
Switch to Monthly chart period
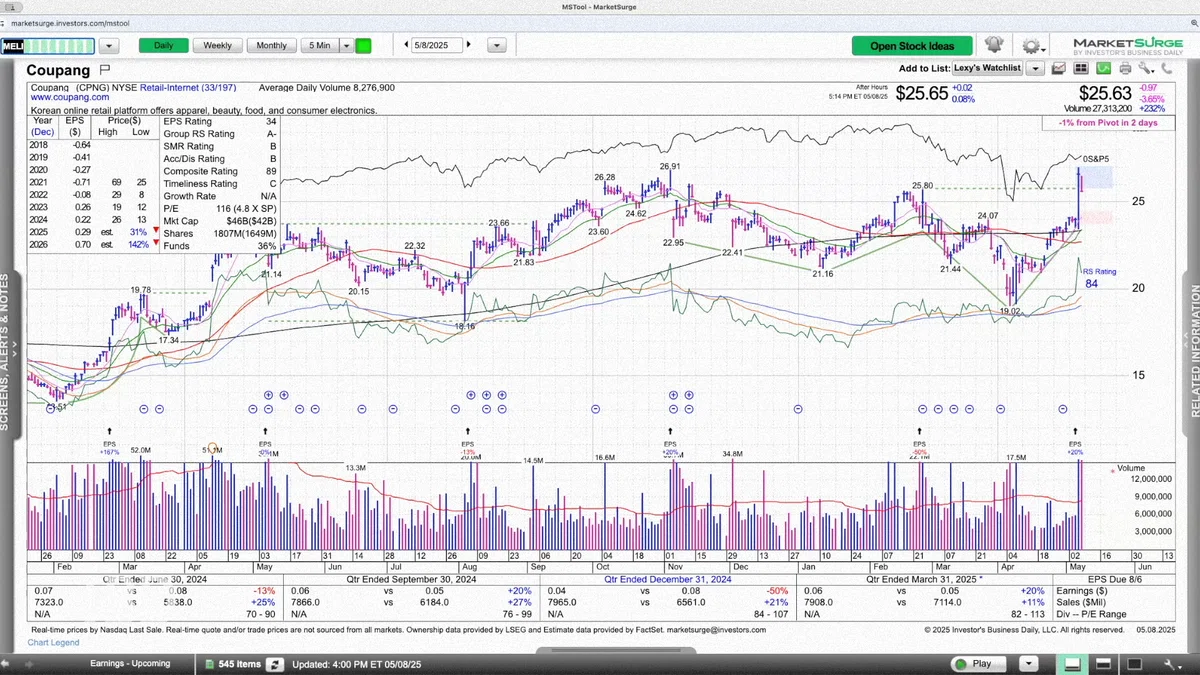(271, 45)
